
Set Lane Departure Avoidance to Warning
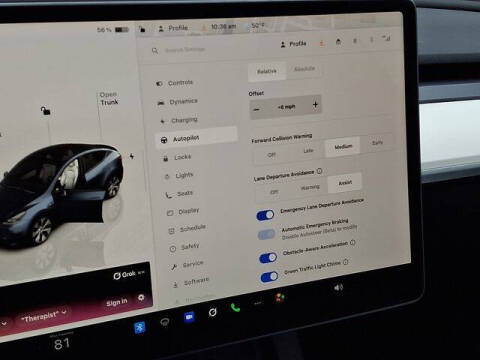tap(310, 188)
